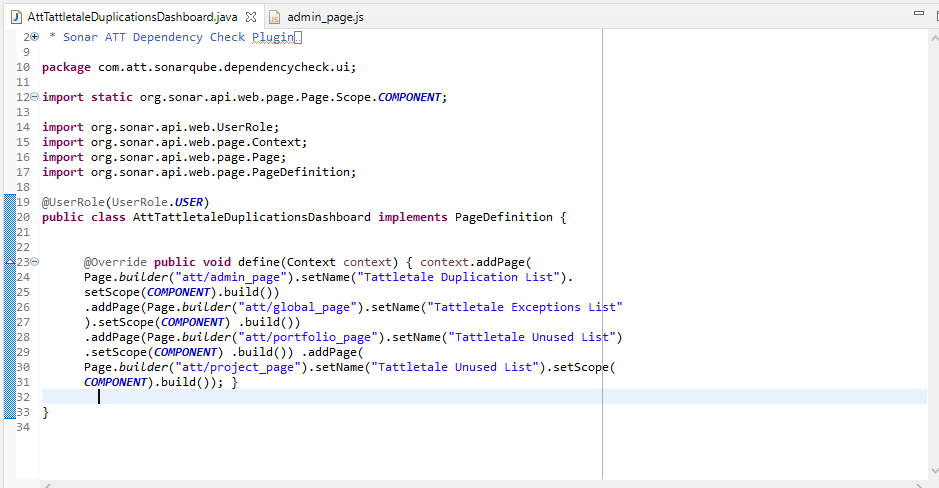
Task: Click the closing brace on line 33
Action: 46,412
